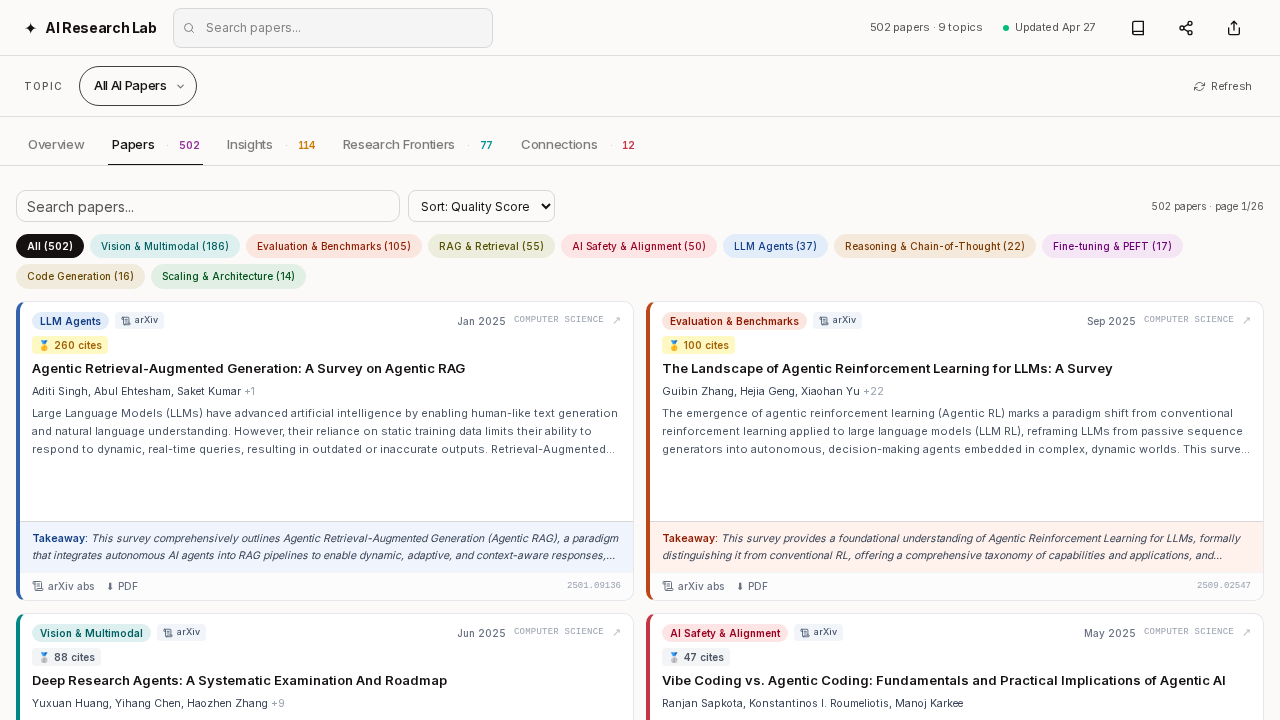The image size is (1280, 720).
Task: Click arXiv abs link for paper 2501.09136
Action: 63,586
